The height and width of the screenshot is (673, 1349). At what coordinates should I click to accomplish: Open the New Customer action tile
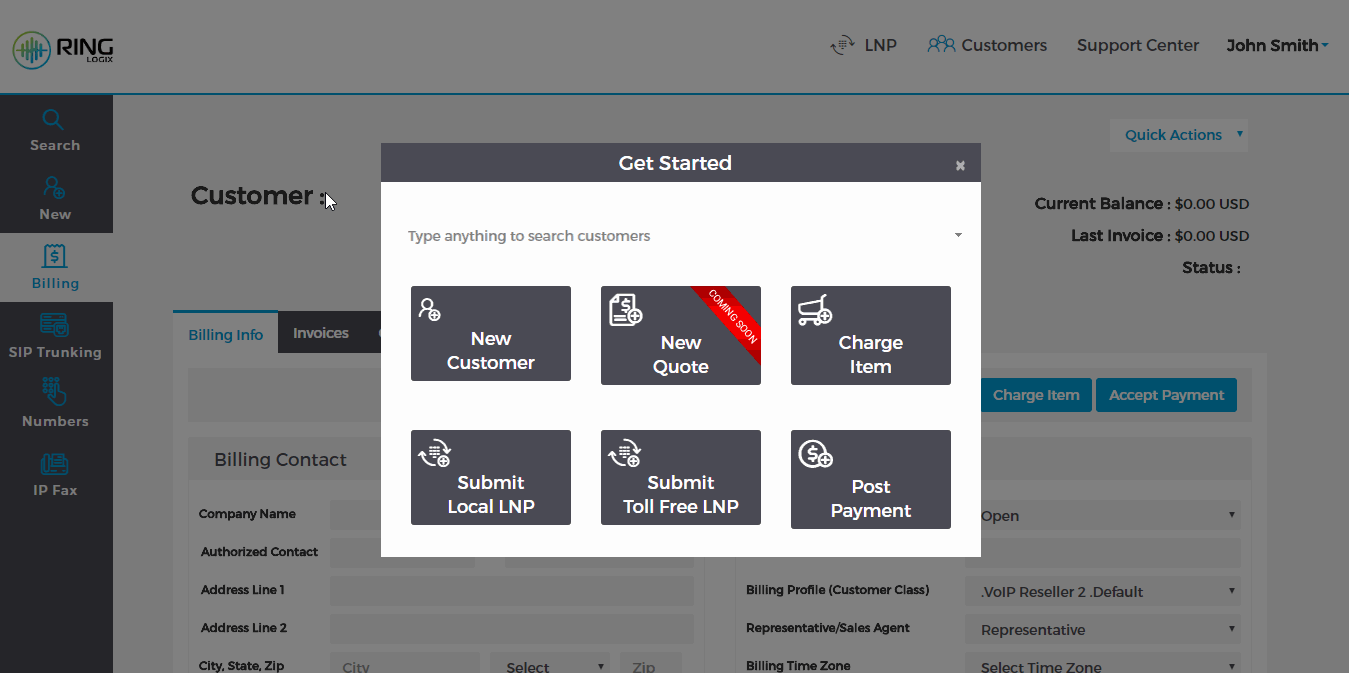click(490, 333)
